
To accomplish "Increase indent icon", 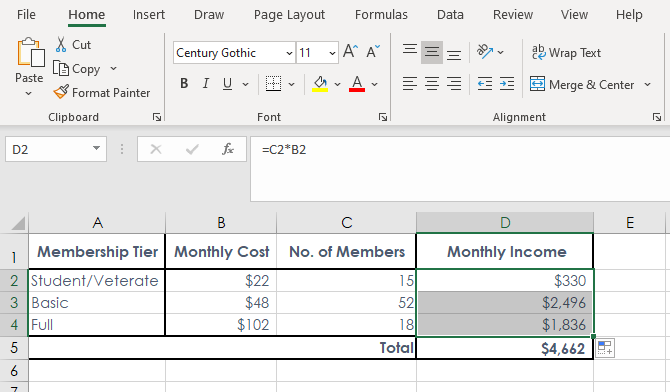I will pyautogui.click(x=507, y=84).
